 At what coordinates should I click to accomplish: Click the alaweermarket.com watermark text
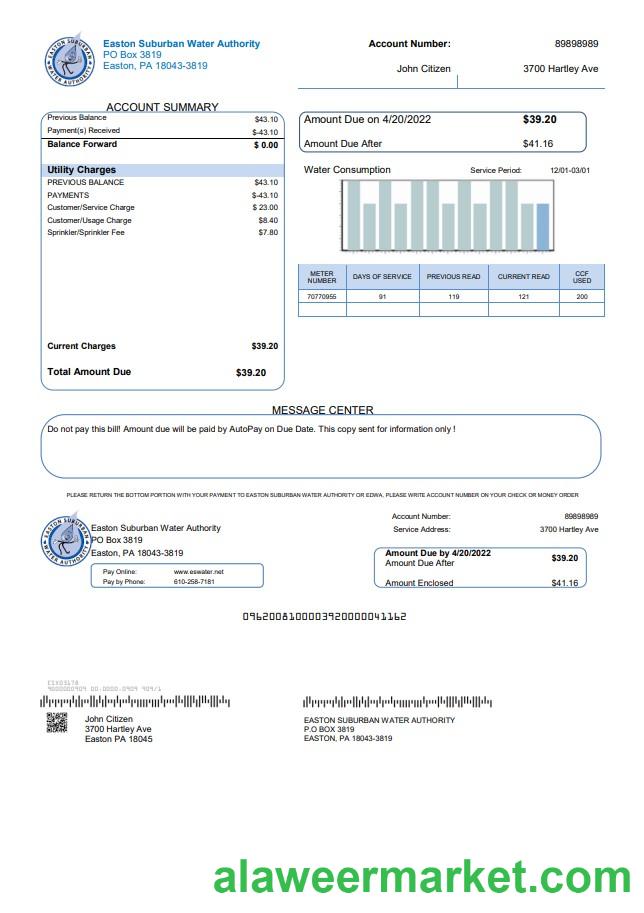[421, 878]
